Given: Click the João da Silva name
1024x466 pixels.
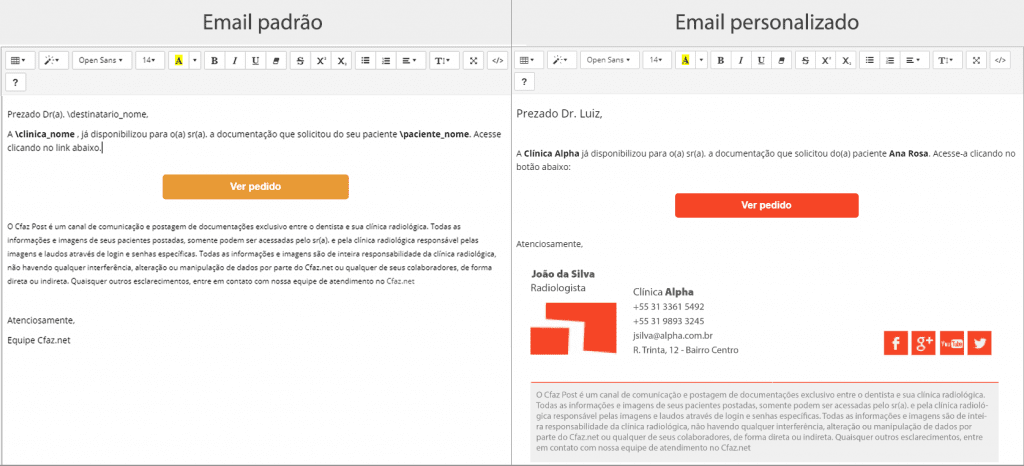Looking at the screenshot, I should (563, 274).
